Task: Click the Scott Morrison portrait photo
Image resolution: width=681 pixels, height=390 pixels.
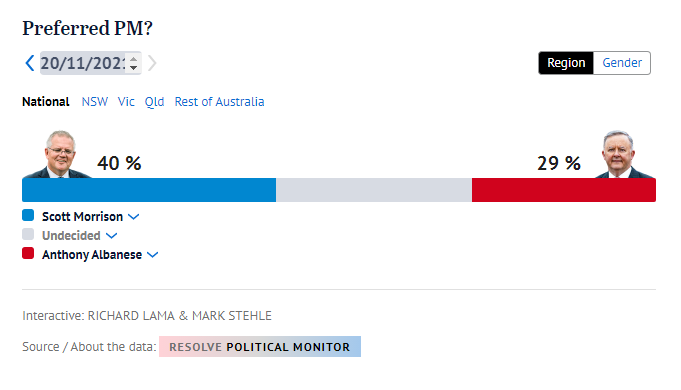Action: [x=57, y=154]
